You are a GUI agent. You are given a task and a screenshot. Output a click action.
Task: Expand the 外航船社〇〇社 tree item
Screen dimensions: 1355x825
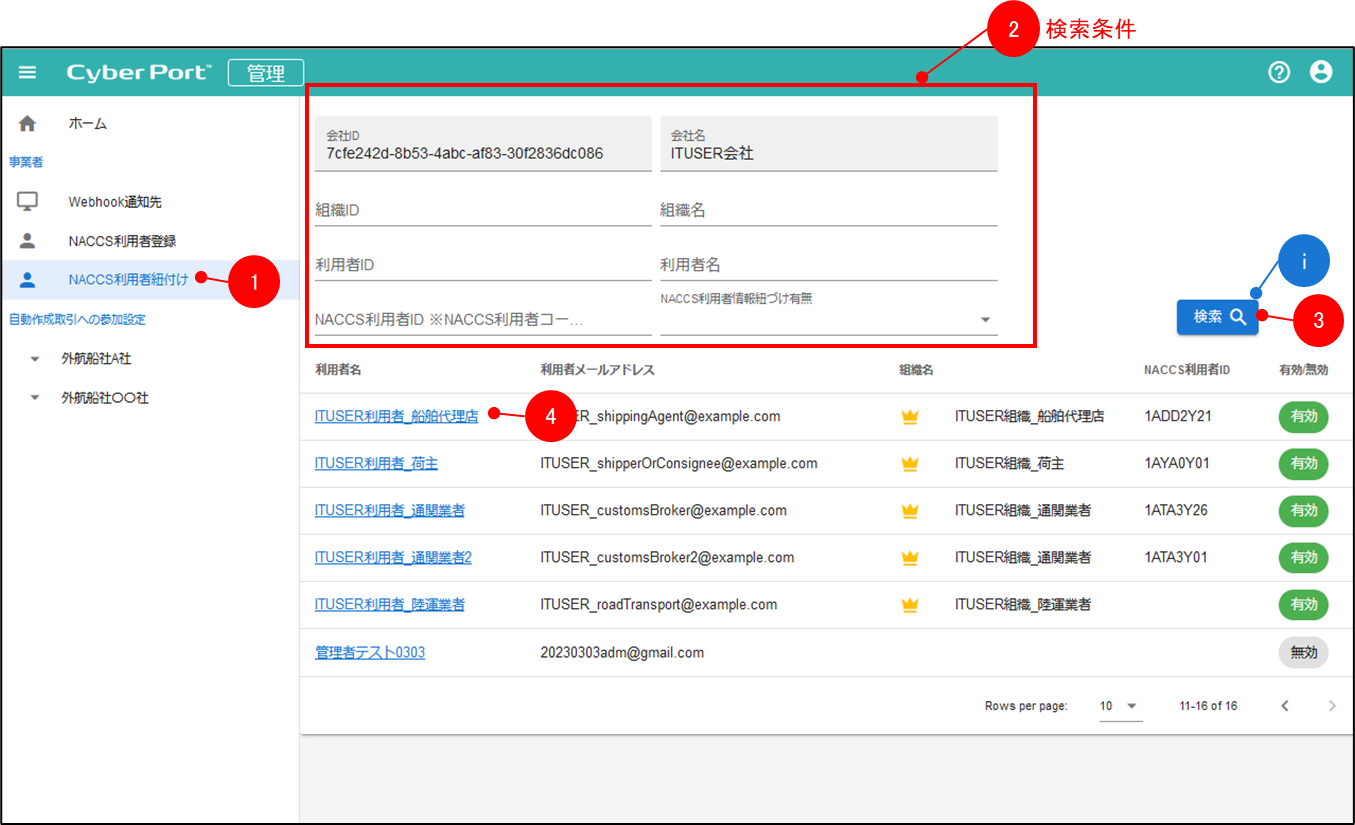click(x=36, y=398)
